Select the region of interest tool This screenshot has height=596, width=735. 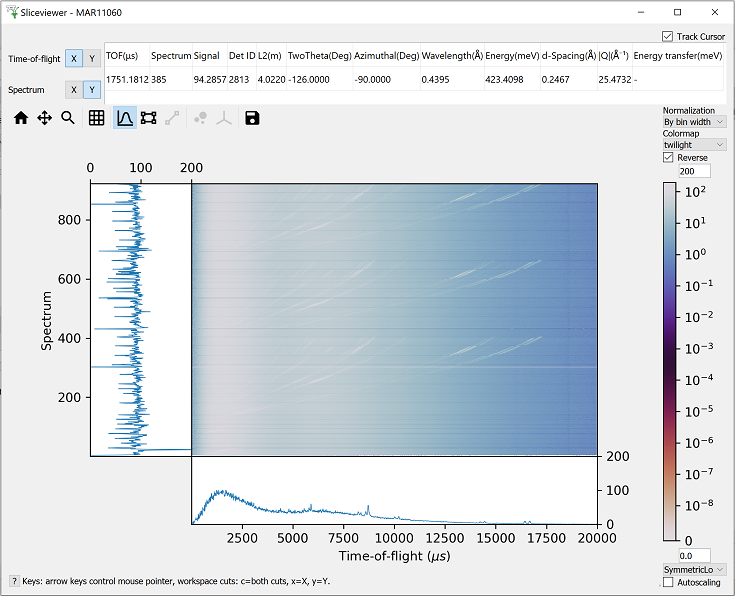[149, 118]
